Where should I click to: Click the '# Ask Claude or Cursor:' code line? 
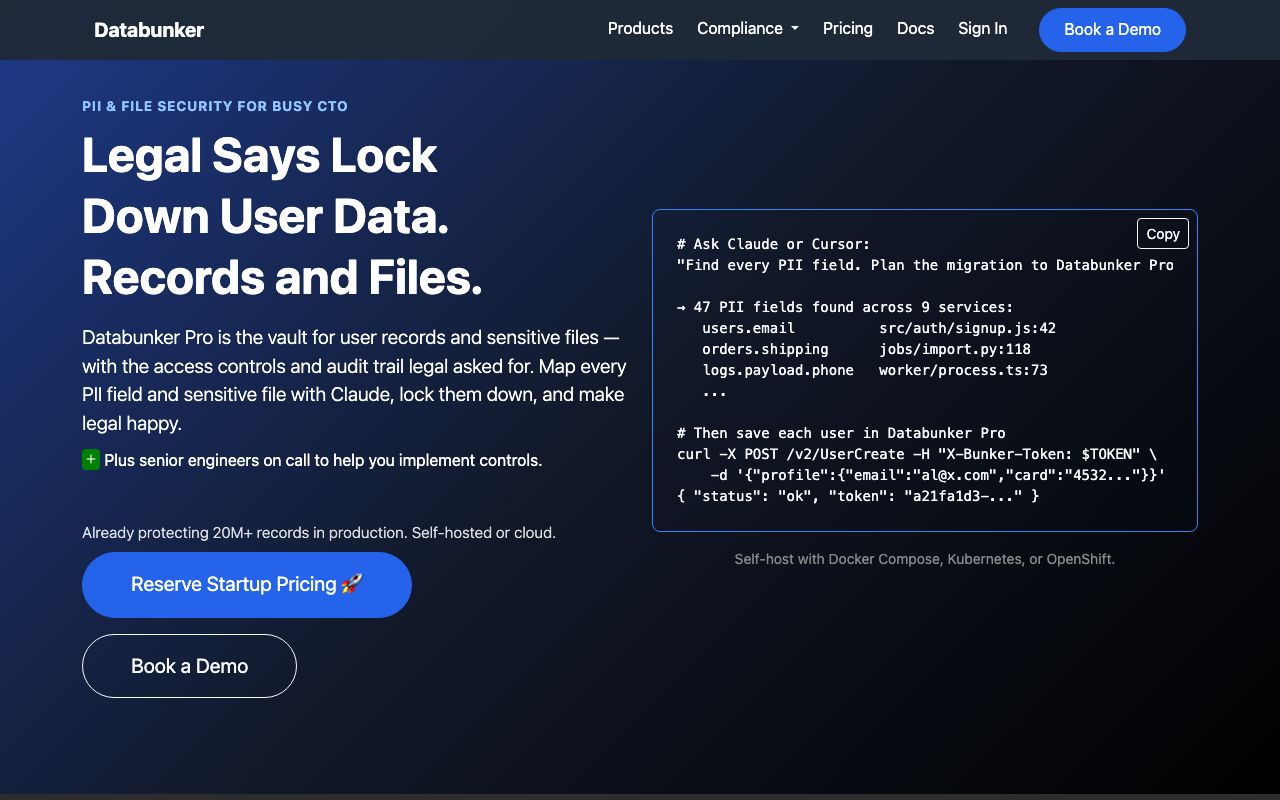coord(774,244)
